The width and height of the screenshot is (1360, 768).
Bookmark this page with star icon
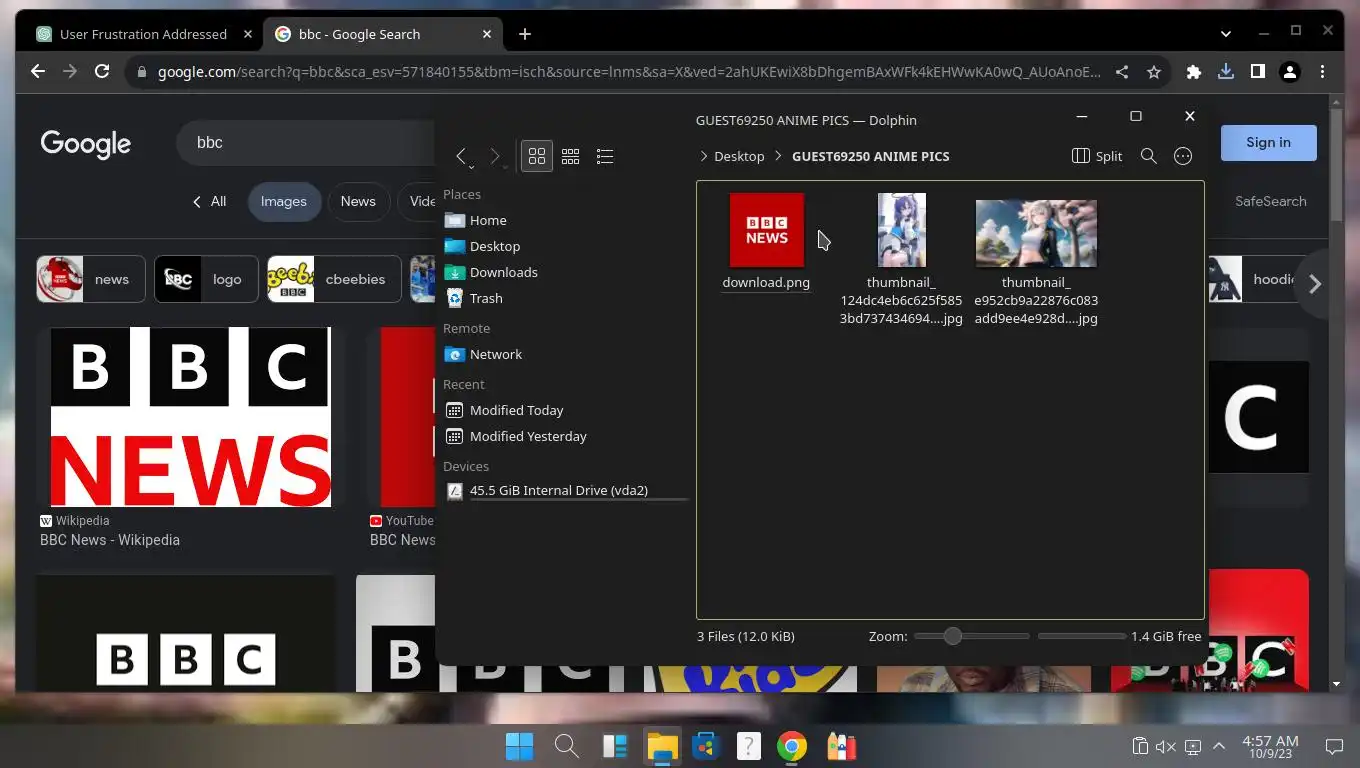[1154, 72]
